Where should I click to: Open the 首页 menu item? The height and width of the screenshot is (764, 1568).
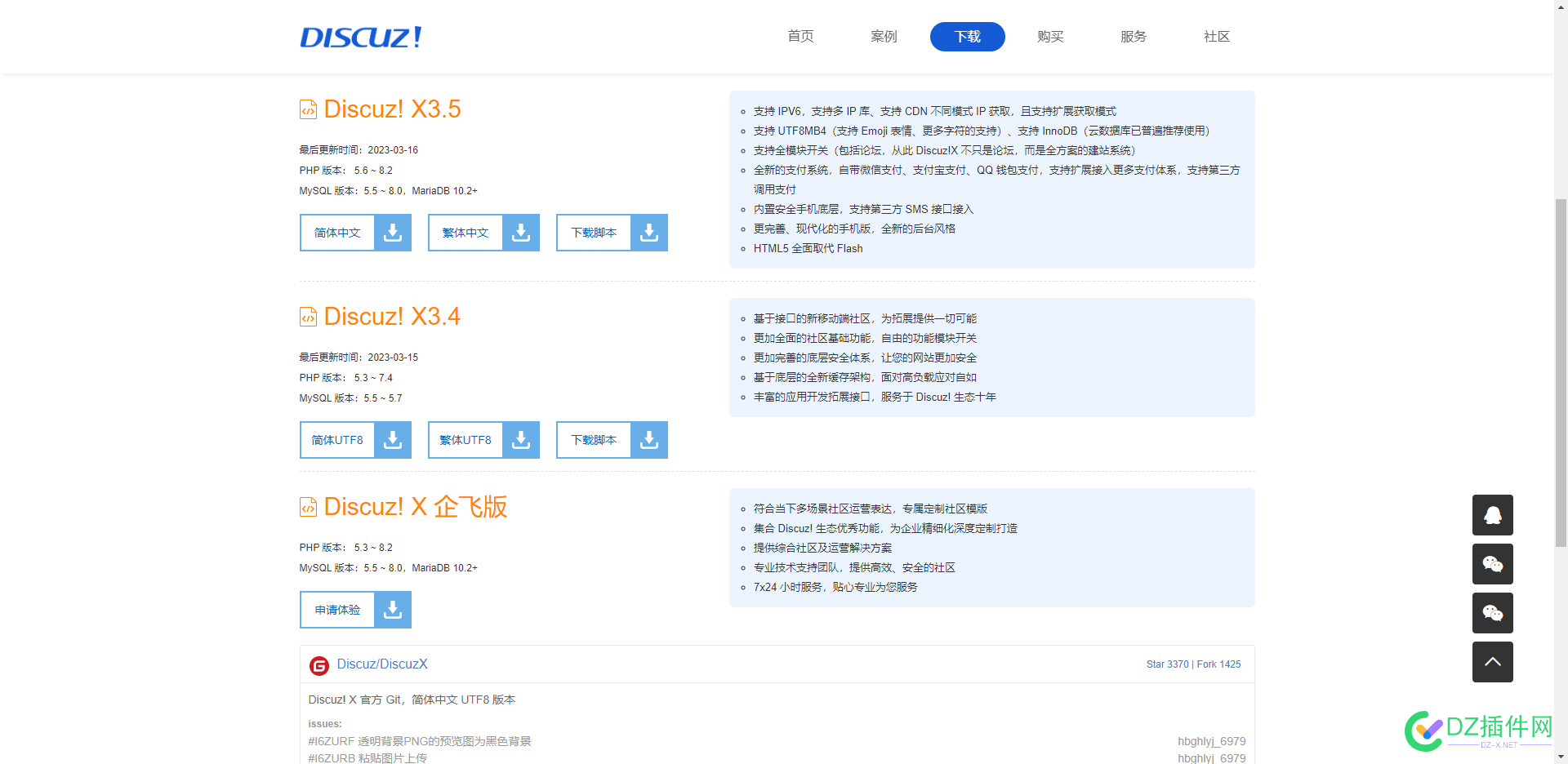tap(800, 37)
